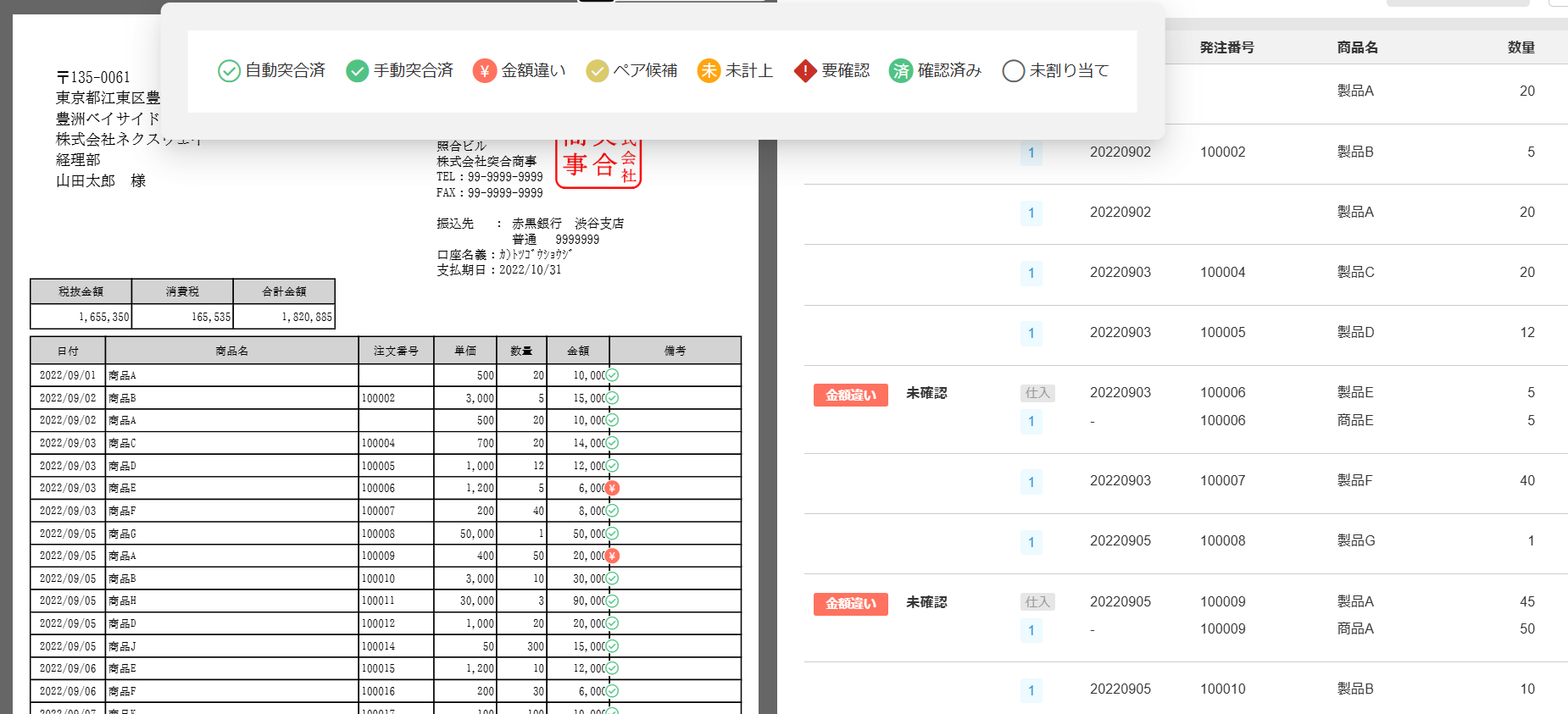
Task: Click the 要確認 red diamond icon
Action: 805,71
